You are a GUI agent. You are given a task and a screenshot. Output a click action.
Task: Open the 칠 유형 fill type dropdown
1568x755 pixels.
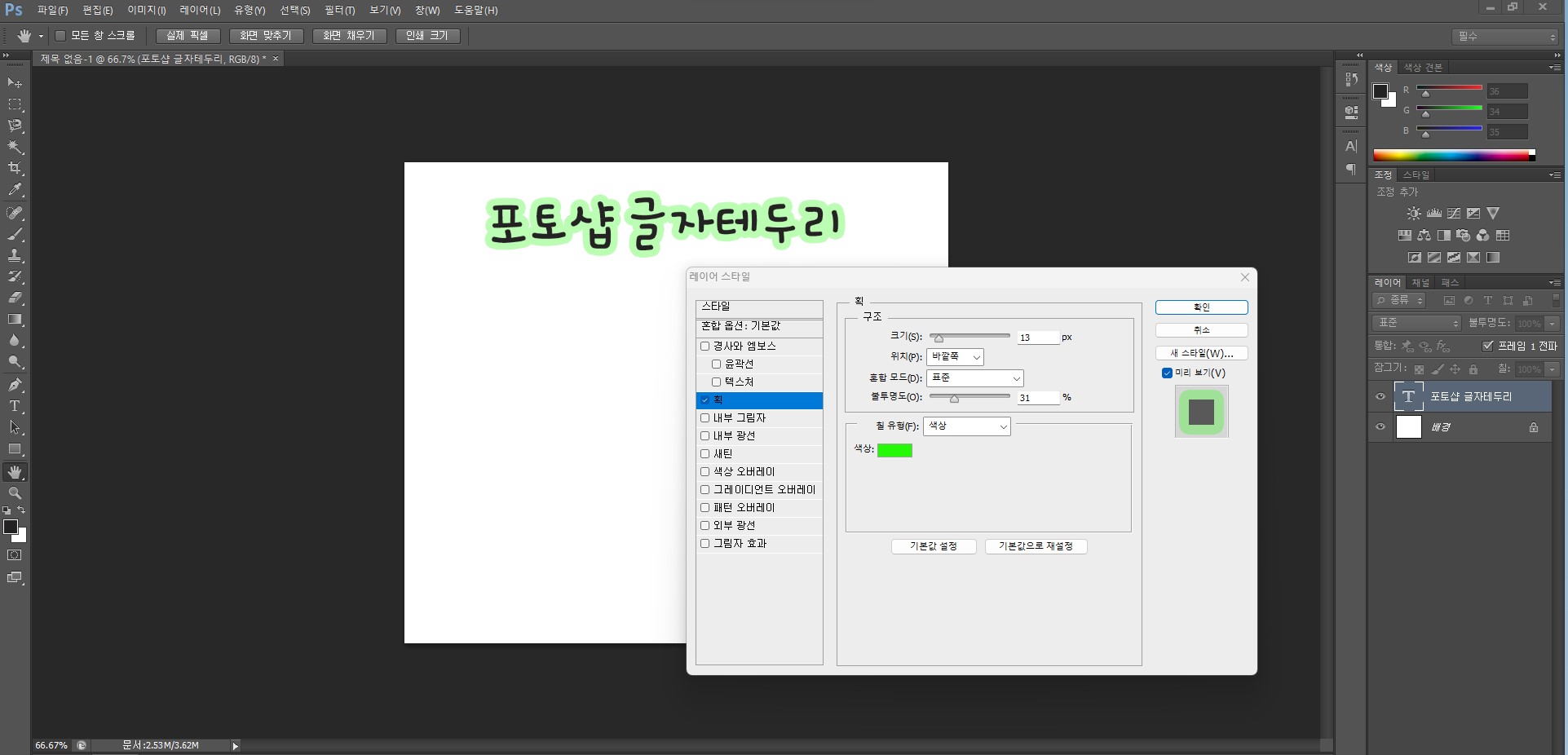pos(967,426)
